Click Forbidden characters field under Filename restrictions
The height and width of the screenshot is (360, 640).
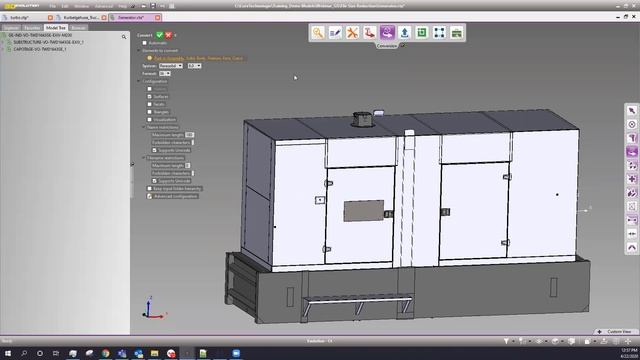coord(193,173)
